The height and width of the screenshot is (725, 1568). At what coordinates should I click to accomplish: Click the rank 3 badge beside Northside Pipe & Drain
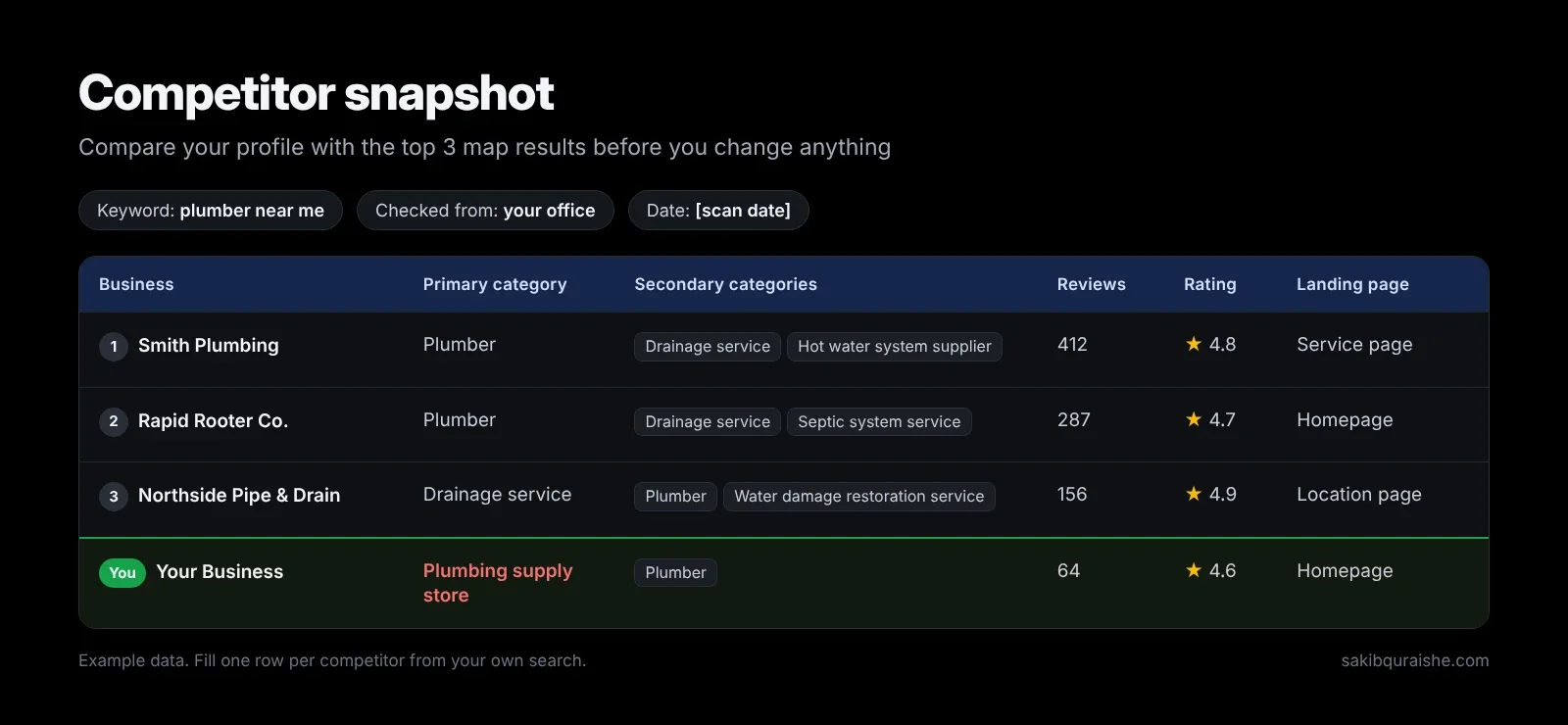[x=114, y=496]
